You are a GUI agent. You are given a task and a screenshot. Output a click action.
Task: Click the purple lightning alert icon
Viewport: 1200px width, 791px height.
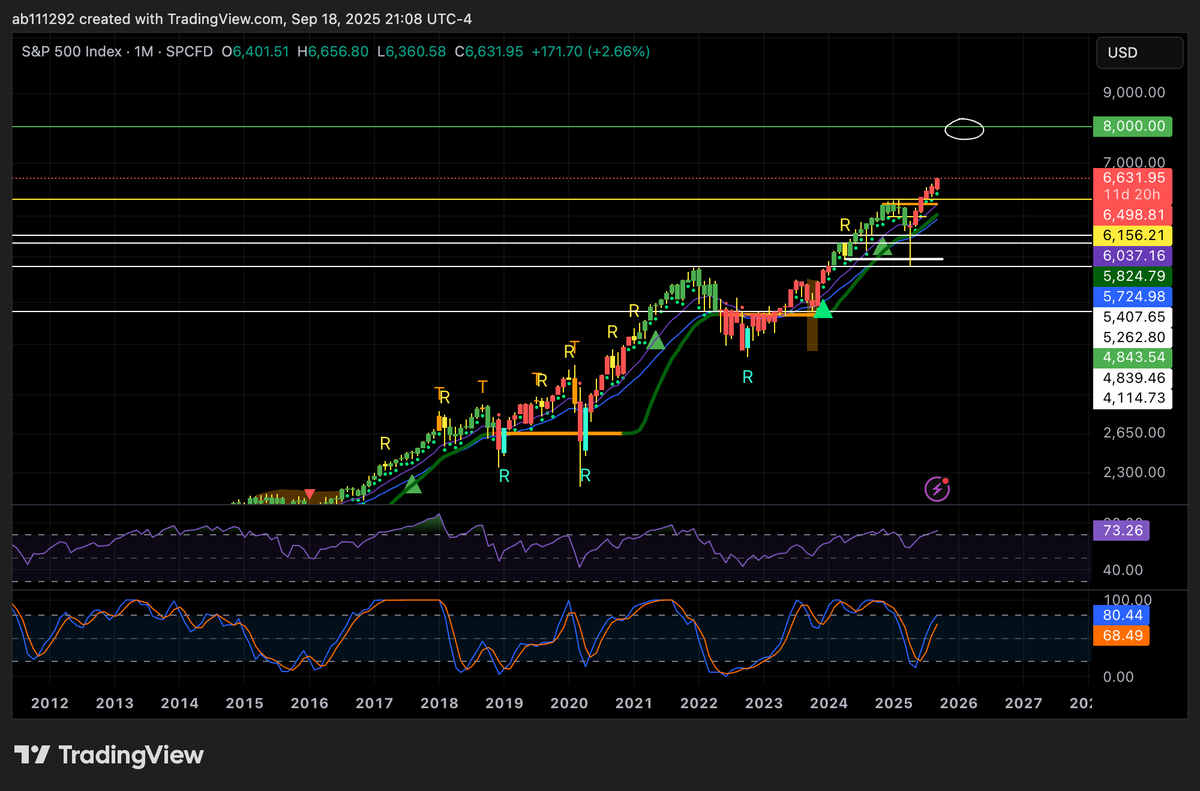937,489
